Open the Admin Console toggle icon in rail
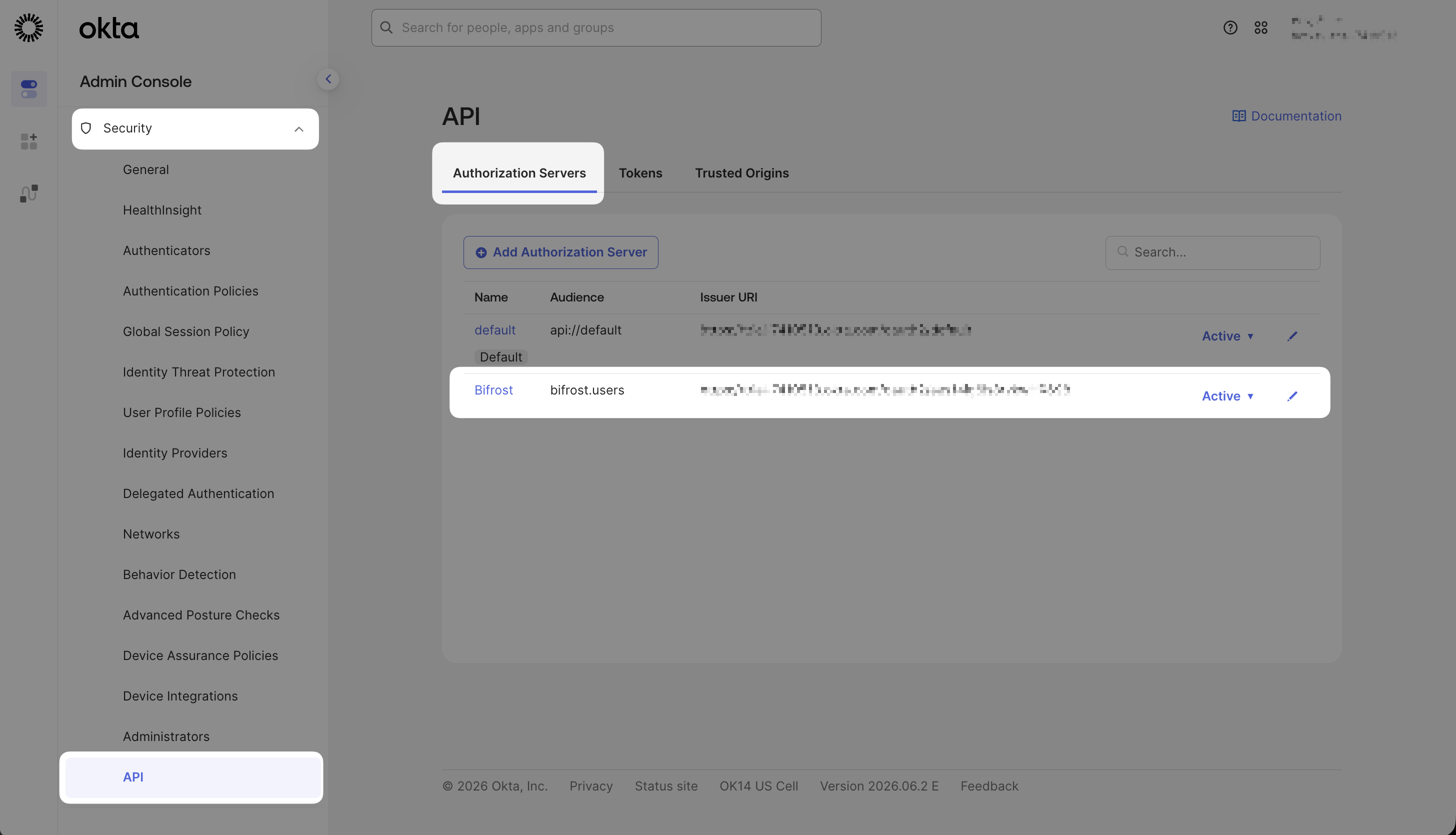This screenshot has height=835, width=1456. point(28,89)
